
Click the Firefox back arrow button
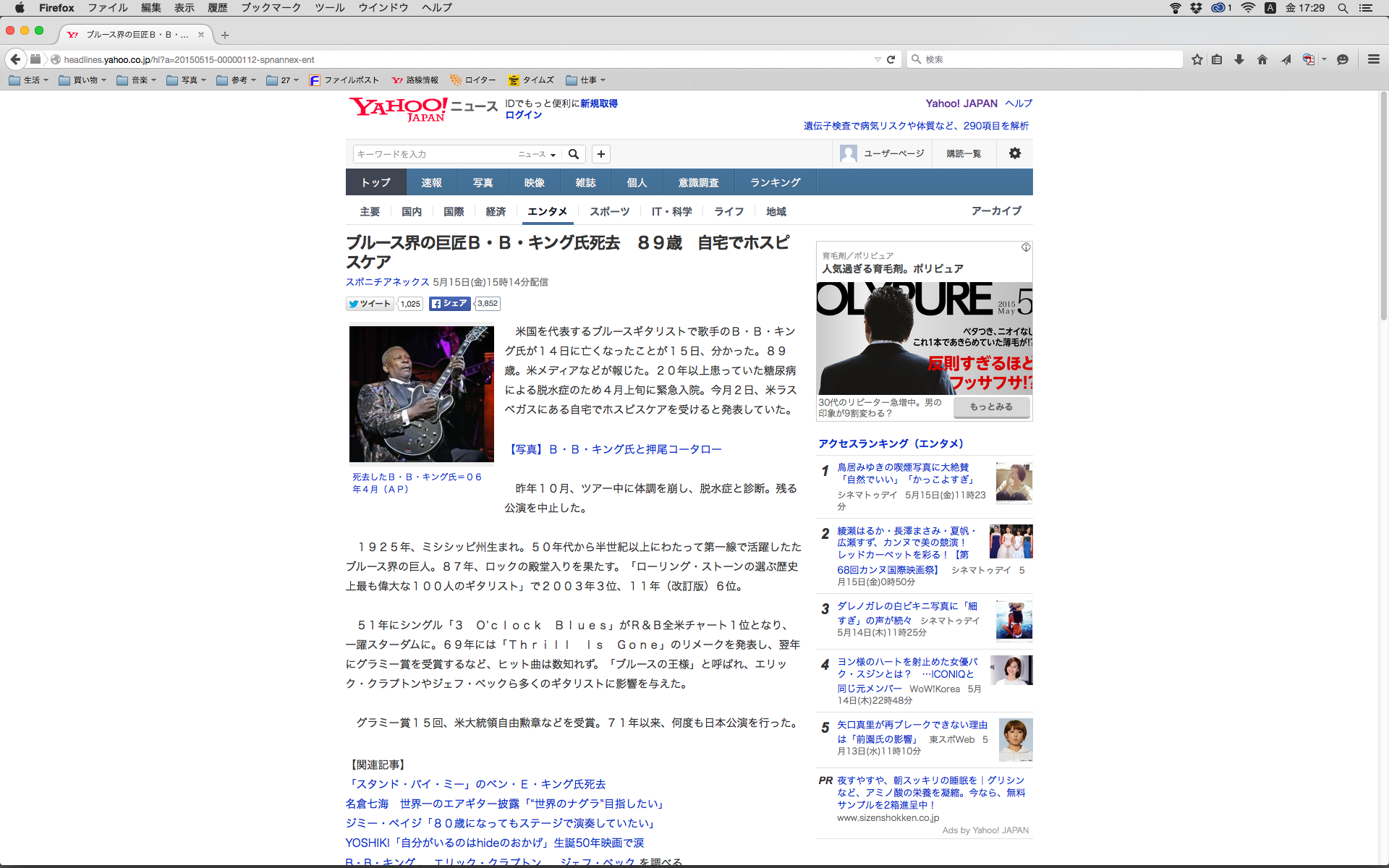[x=15, y=59]
